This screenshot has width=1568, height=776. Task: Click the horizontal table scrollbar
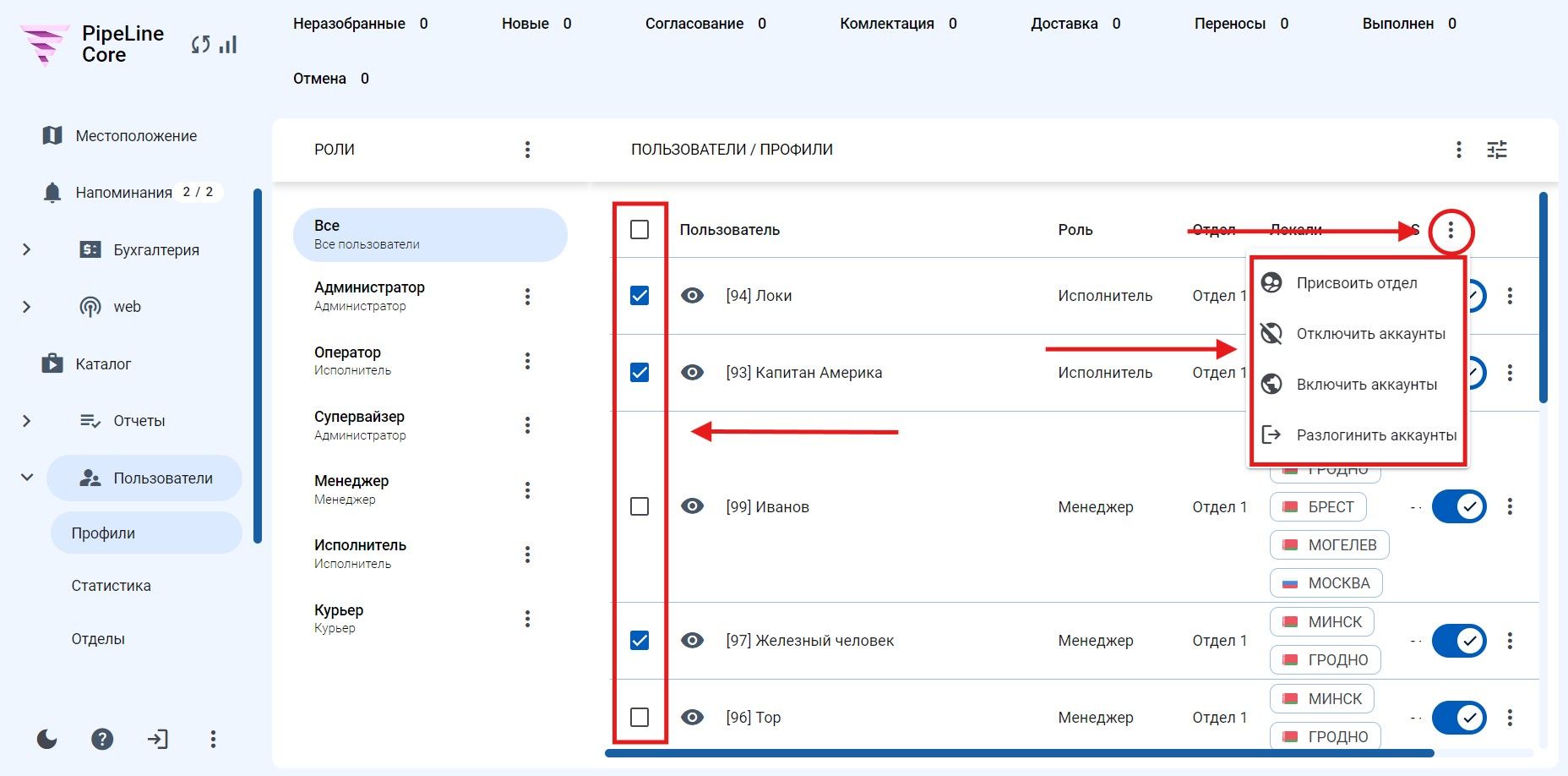[1020, 753]
